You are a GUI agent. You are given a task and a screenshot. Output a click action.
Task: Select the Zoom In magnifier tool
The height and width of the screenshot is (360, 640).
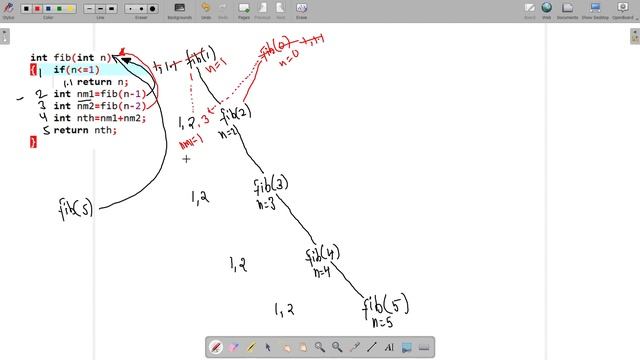[x=320, y=347]
